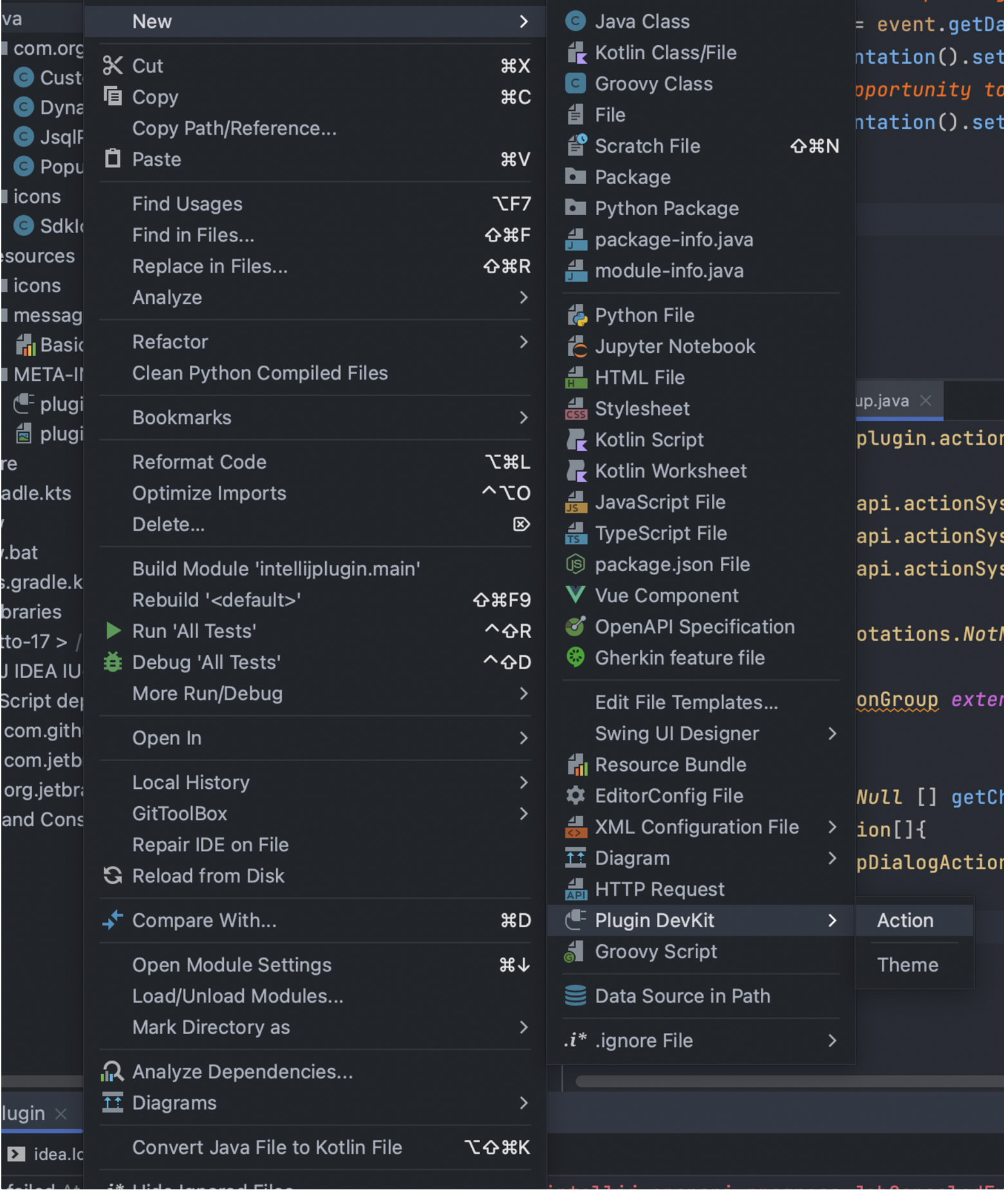Screen dimensions: 1008x1190
Task: Choose Delete... menu entry
Action: (x=315, y=524)
